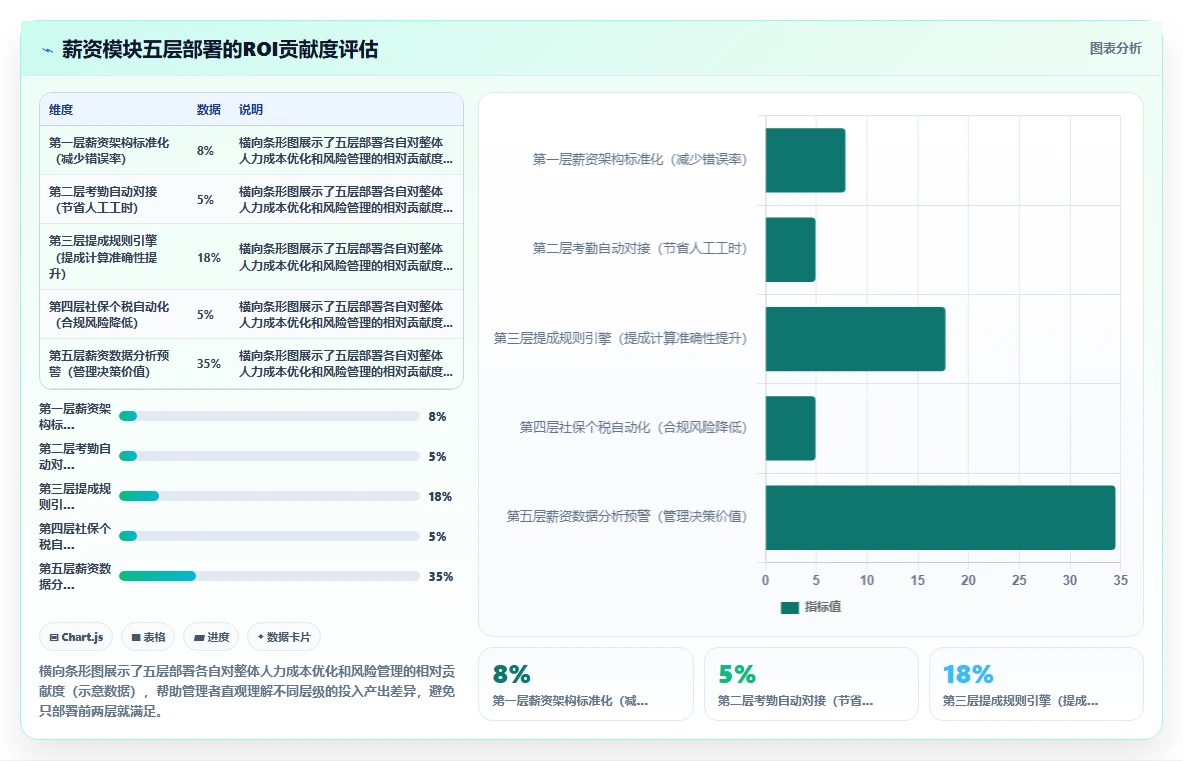Click the chart bar for 第三层提成规则引擎
The image size is (1183, 761).
pos(856,339)
